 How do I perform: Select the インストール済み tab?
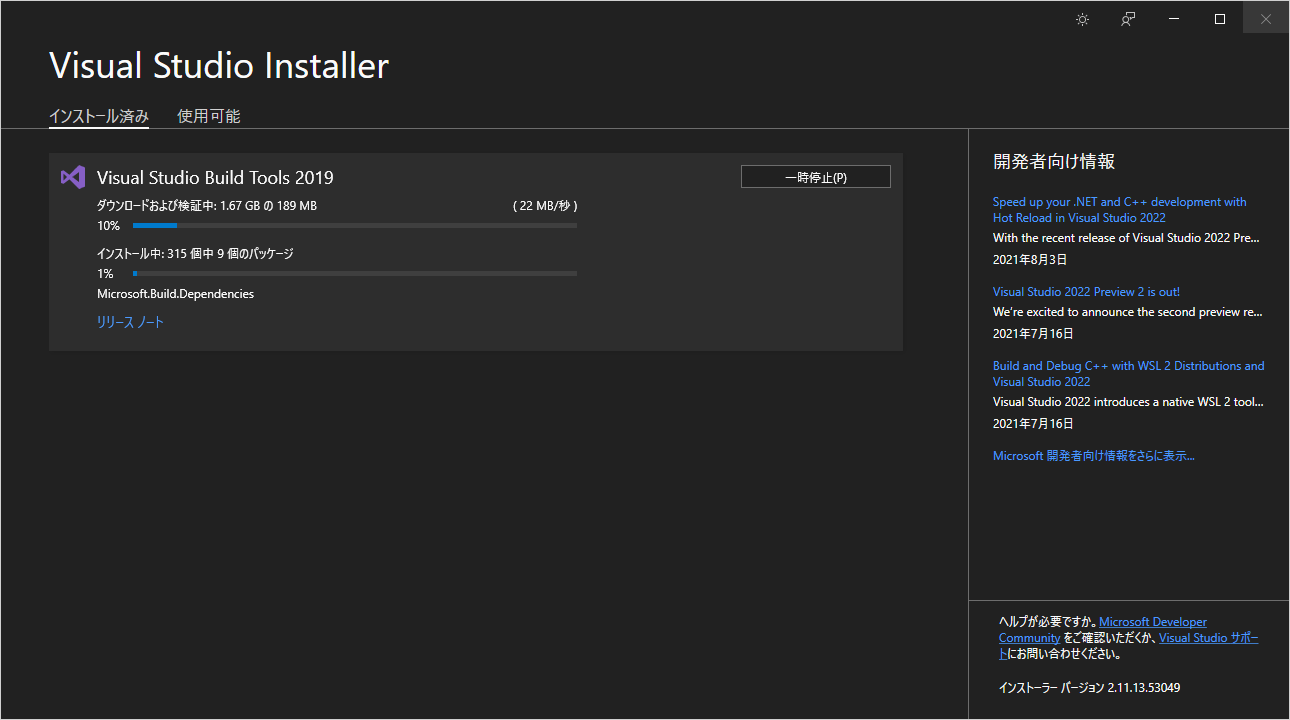(x=98, y=115)
